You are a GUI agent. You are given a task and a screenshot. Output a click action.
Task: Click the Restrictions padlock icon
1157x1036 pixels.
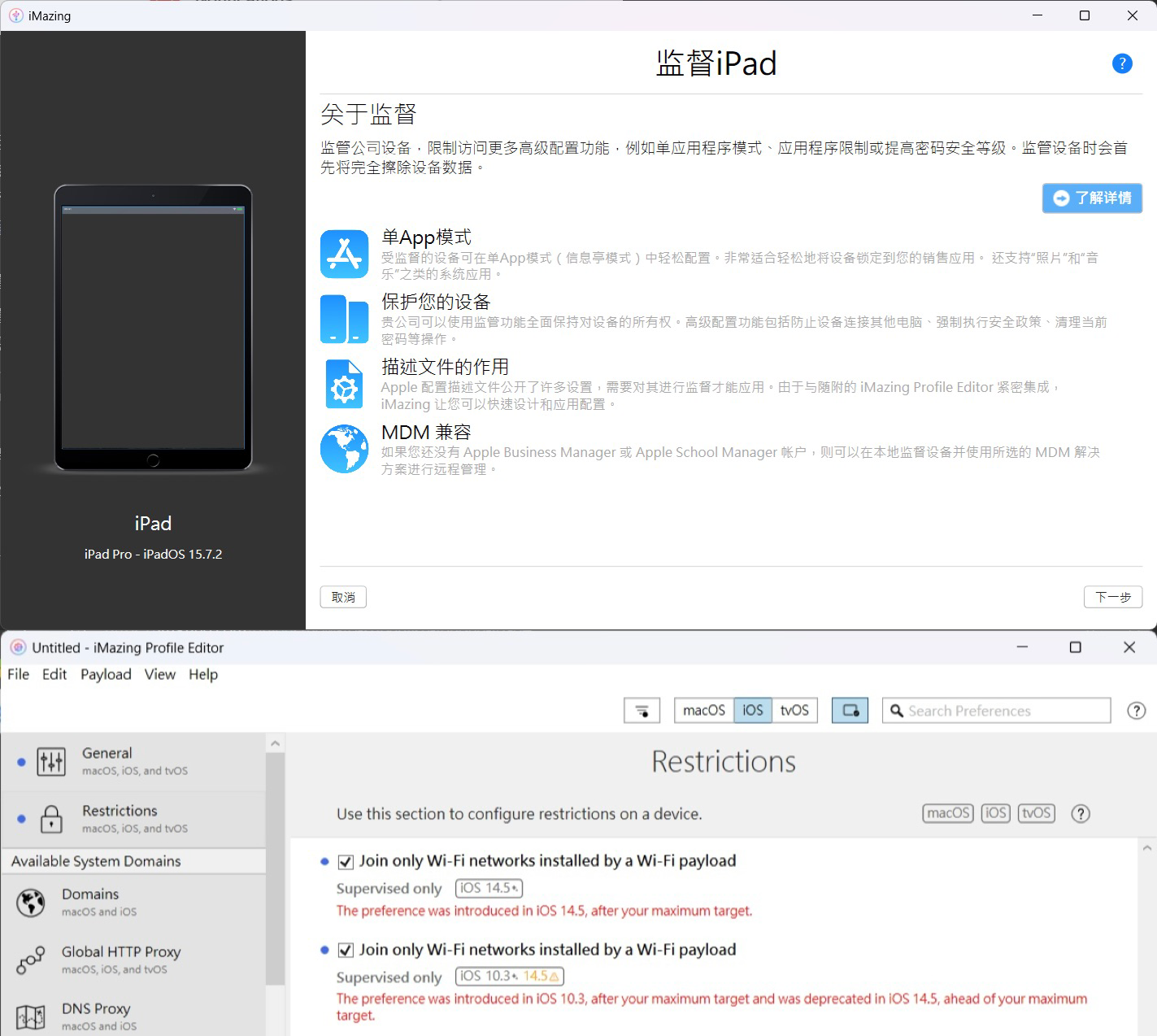[x=51, y=820]
